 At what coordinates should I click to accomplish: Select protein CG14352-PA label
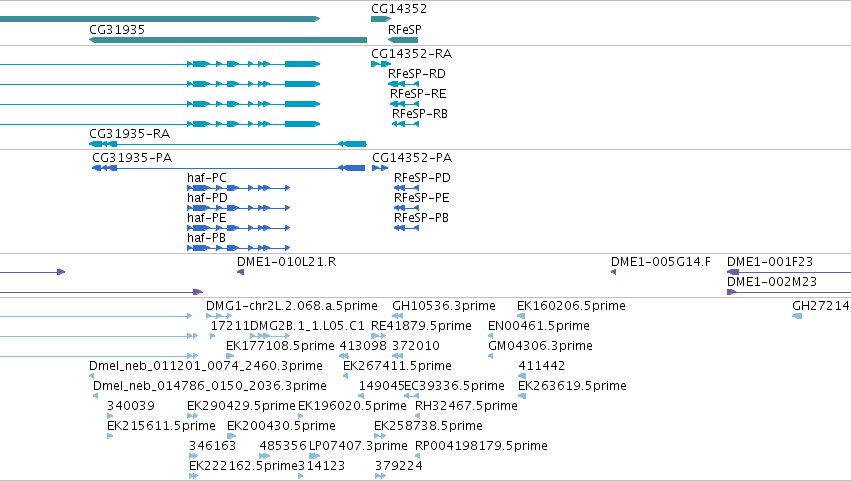point(412,158)
